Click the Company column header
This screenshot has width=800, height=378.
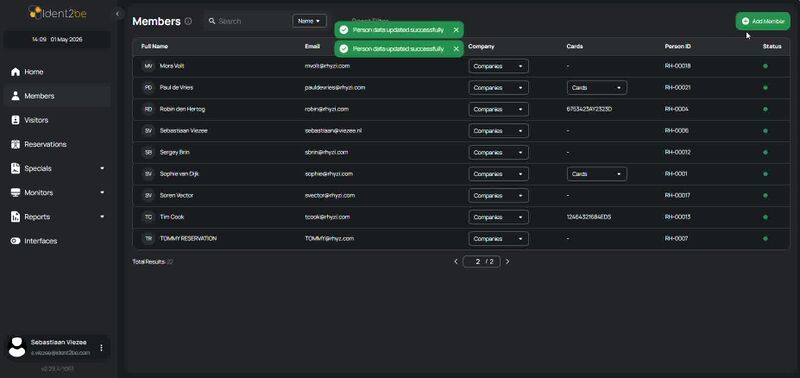coord(481,46)
